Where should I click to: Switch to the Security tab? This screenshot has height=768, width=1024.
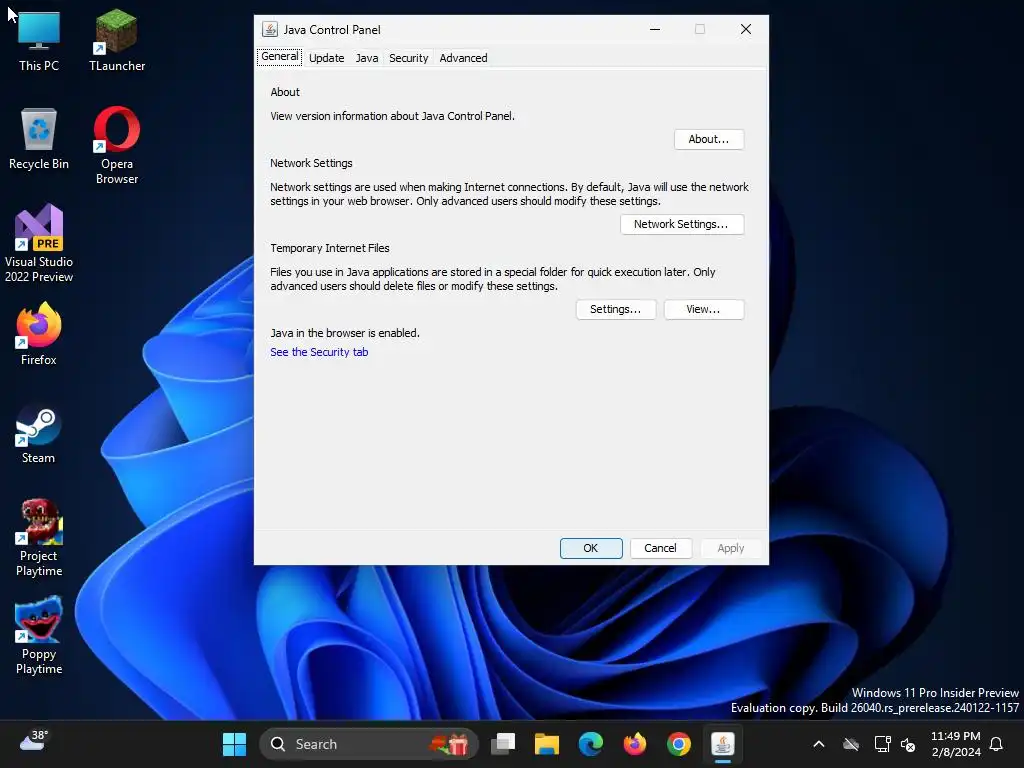(x=409, y=58)
